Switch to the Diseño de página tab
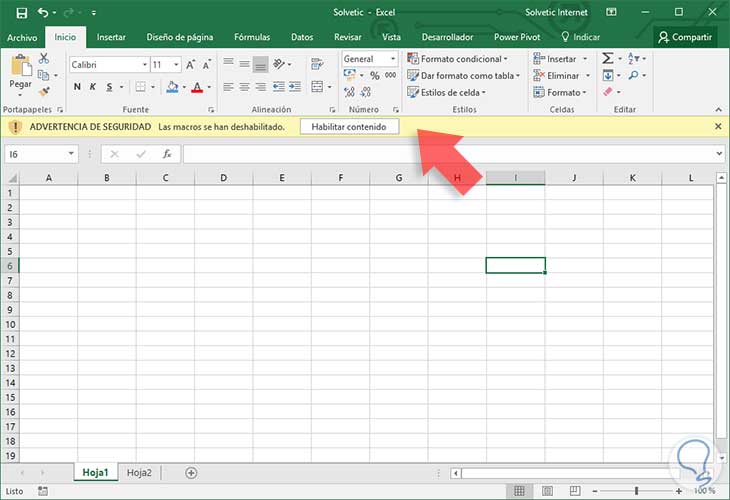The image size is (730, 500). tap(180, 37)
